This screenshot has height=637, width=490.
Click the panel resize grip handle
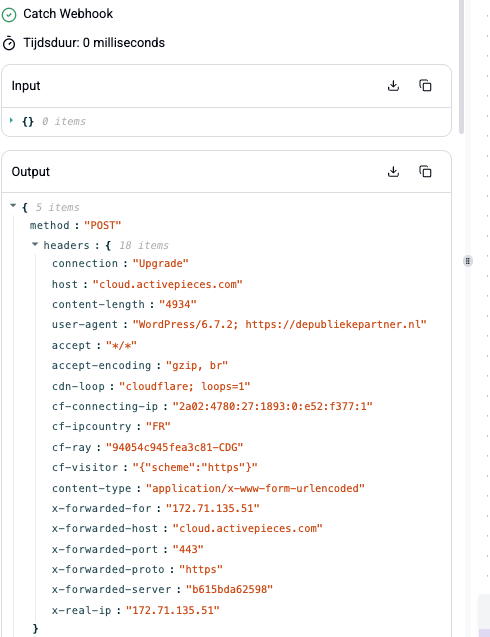[x=468, y=261]
